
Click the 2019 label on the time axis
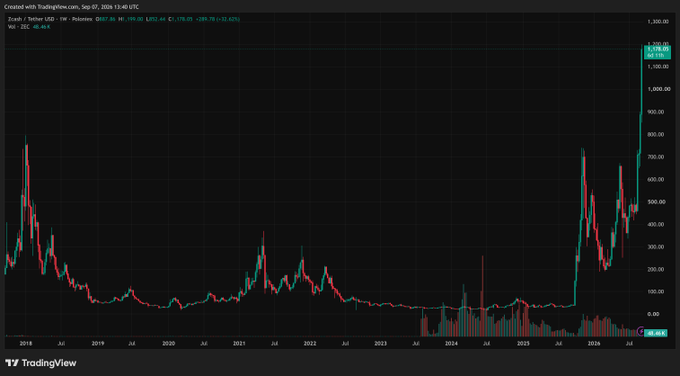(98, 343)
